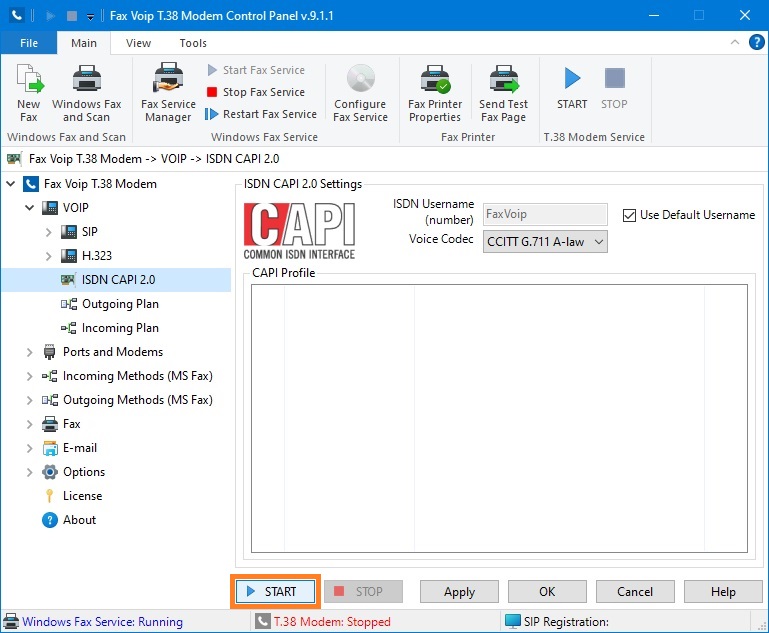The image size is (769, 633).
Task: Click the New Fax icon
Action: [x=29, y=78]
